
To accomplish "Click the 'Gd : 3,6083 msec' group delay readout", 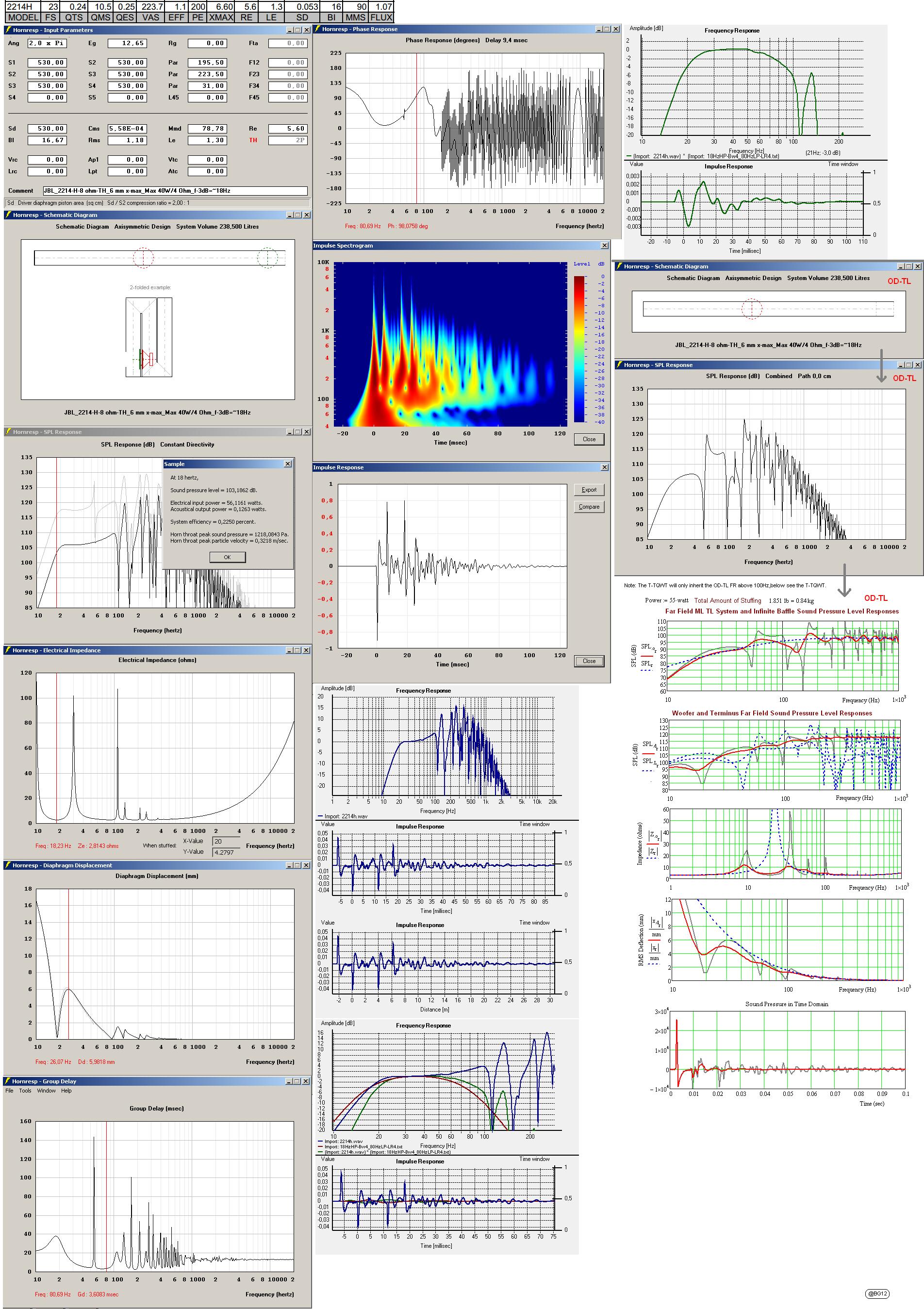I will tap(98, 1294).
